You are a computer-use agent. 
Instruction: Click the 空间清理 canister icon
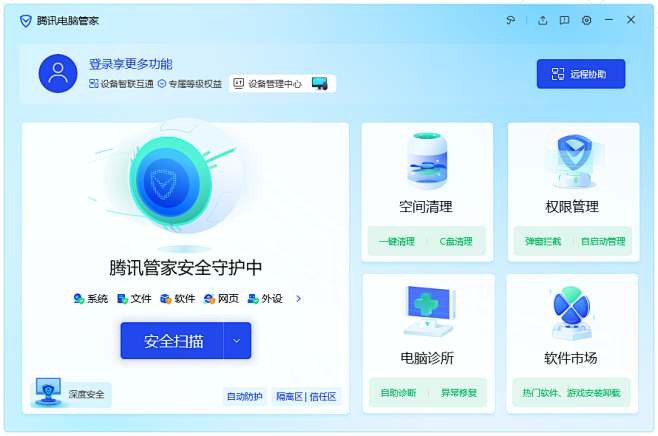pyautogui.click(x=427, y=161)
